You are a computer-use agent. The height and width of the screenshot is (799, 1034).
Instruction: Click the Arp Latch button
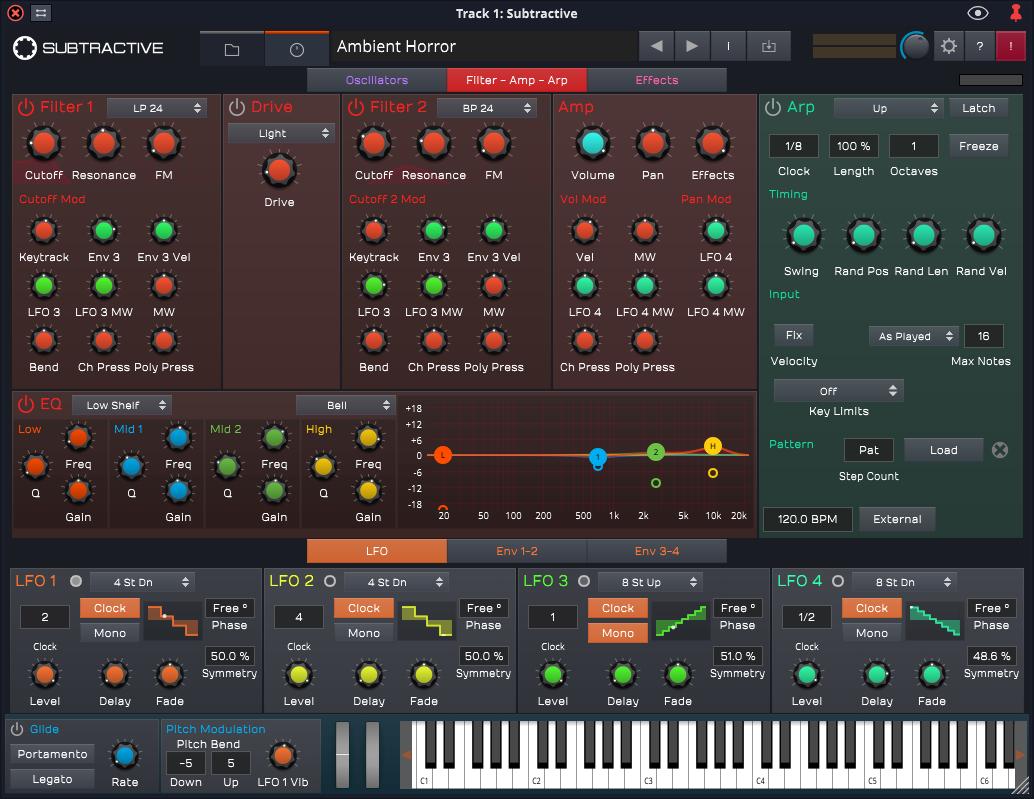979,108
